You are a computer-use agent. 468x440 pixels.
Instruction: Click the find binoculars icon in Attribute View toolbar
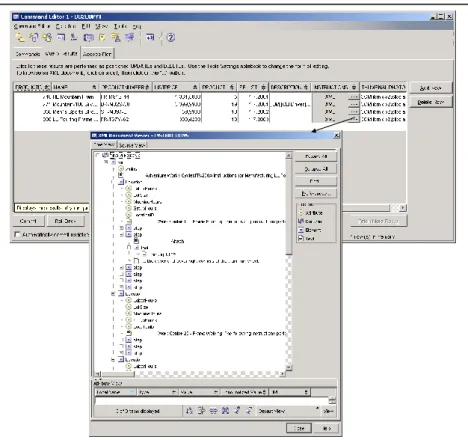pyautogui.click(x=225, y=411)
